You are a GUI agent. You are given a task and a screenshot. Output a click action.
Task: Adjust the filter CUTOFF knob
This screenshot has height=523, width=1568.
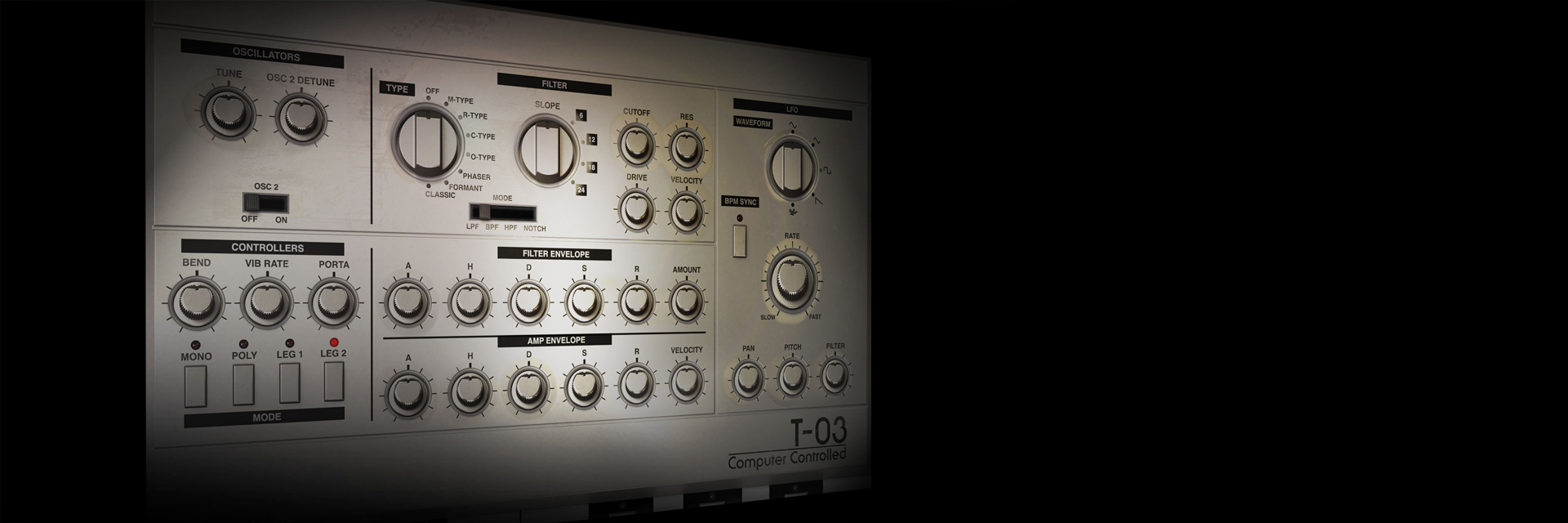coord(636,144)
